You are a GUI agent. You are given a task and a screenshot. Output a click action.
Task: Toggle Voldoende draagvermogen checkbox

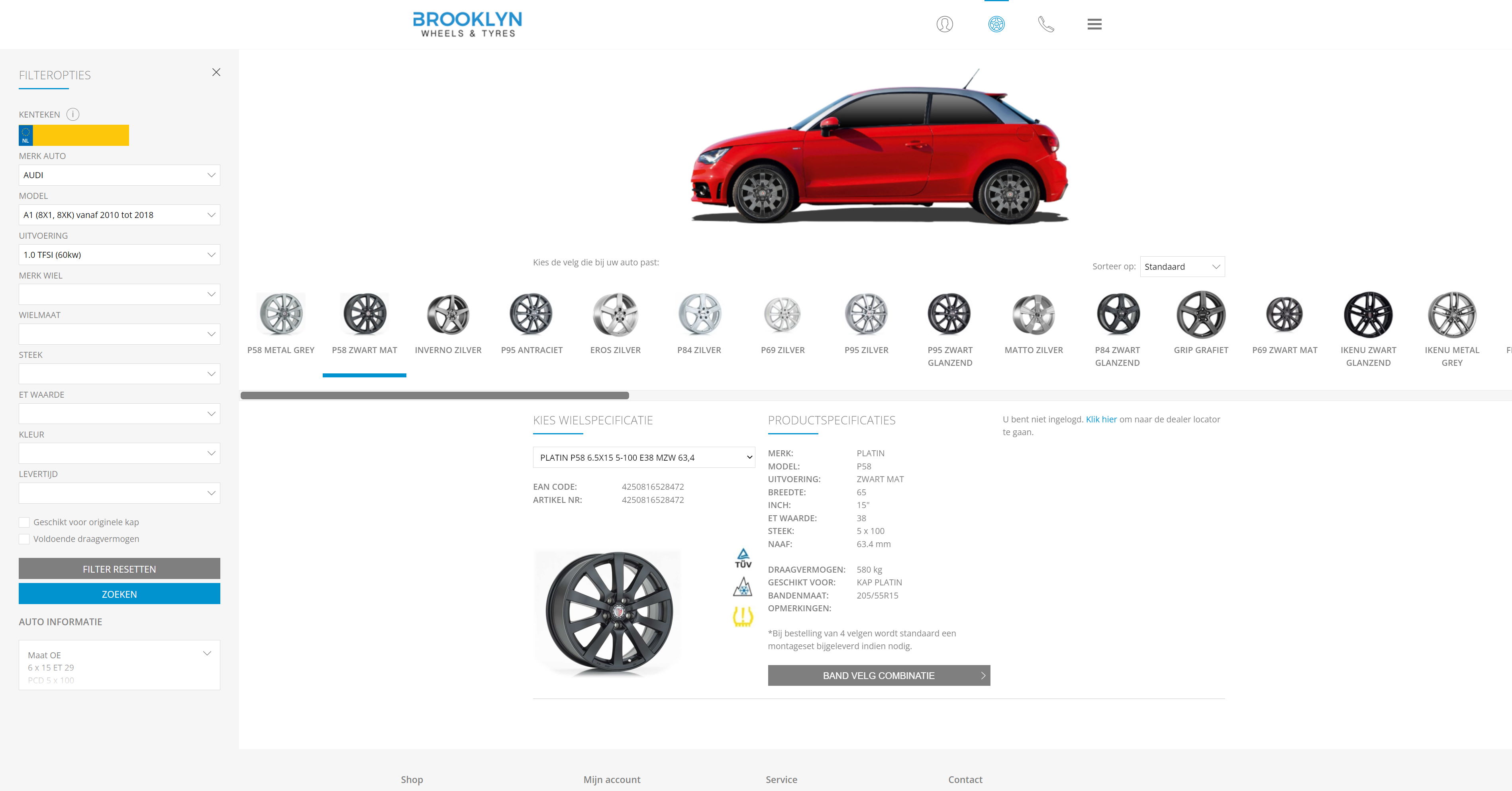click(24, 539)
